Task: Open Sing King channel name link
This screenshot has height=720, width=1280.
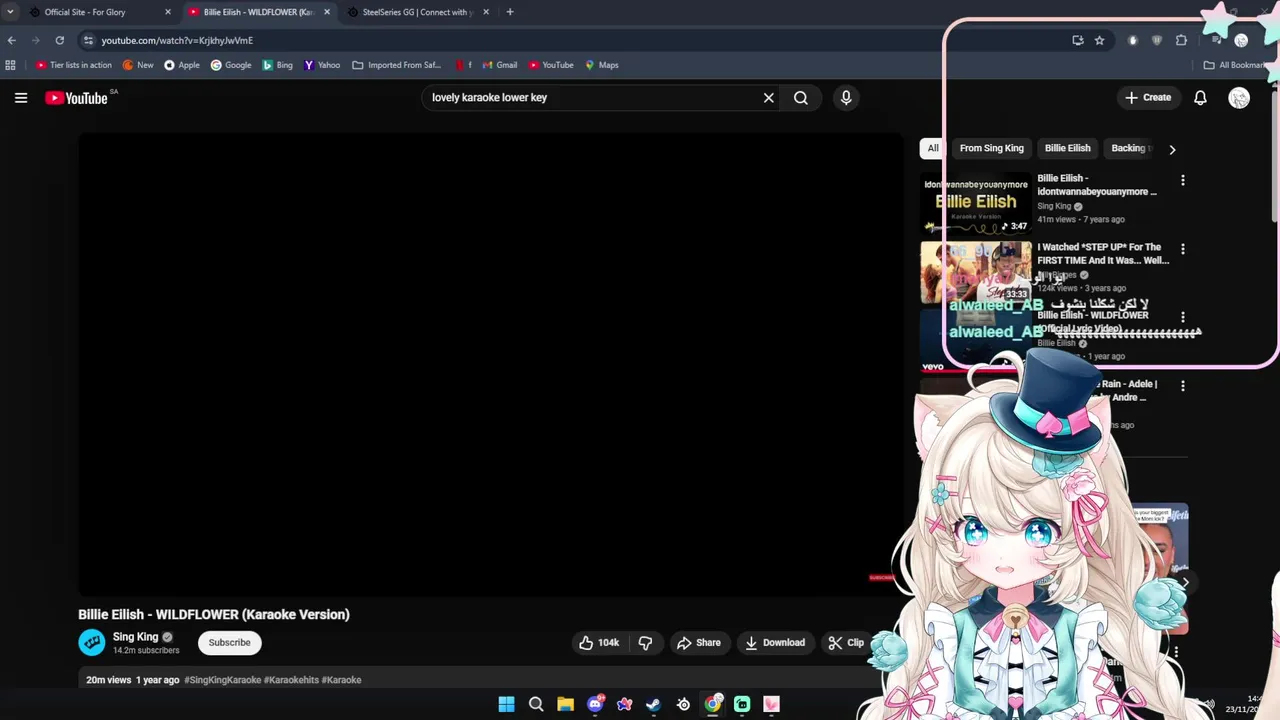Action: (x=136, y=637)
